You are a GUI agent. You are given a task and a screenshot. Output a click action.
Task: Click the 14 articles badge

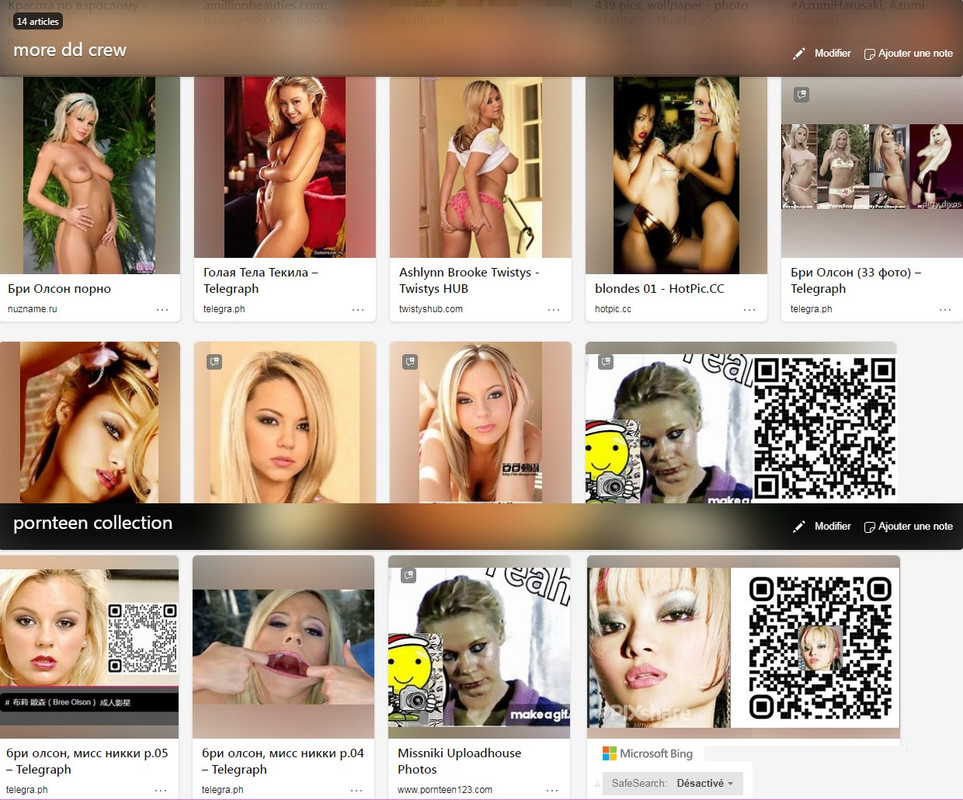click(x=38, y=21)
